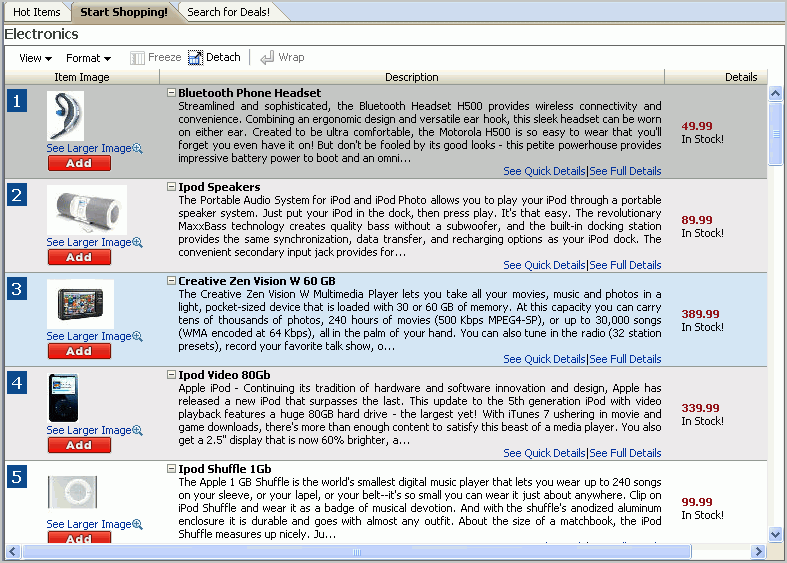See larger image of Bluetooth headset
Screen dimensions: 787x563
click(89, 149)
